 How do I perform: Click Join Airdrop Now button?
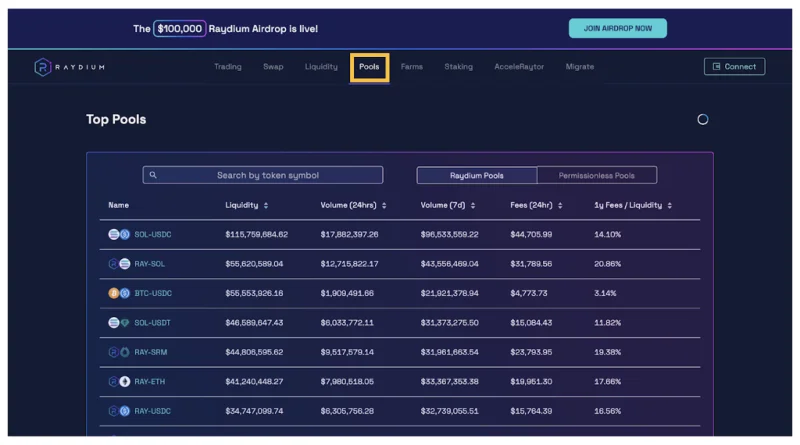tap(617, 28)
